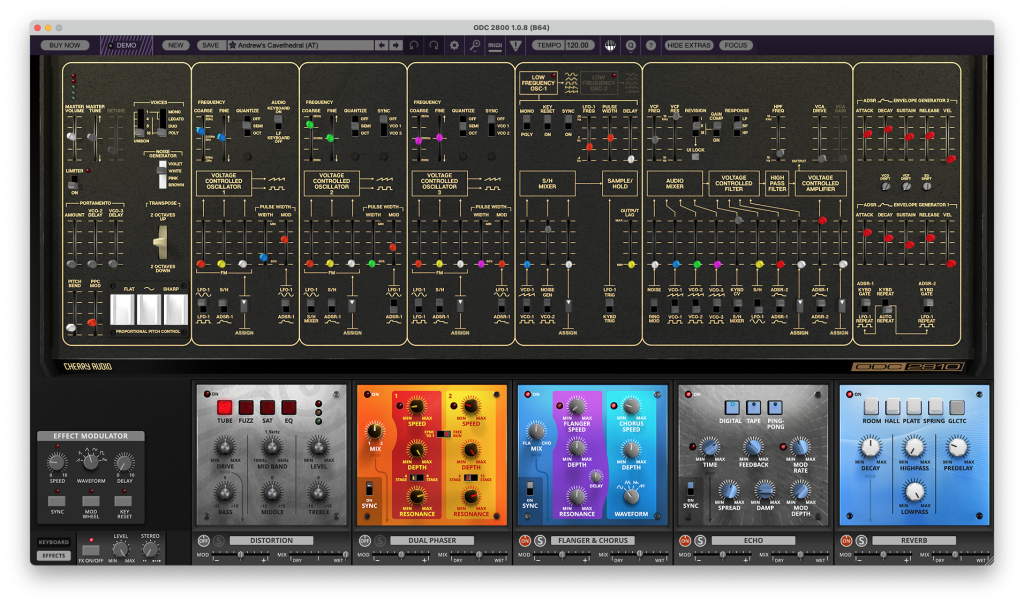Click the HIDE EXTRAS button
This screenshot has height=605, width=1024.
pos(688,45)
